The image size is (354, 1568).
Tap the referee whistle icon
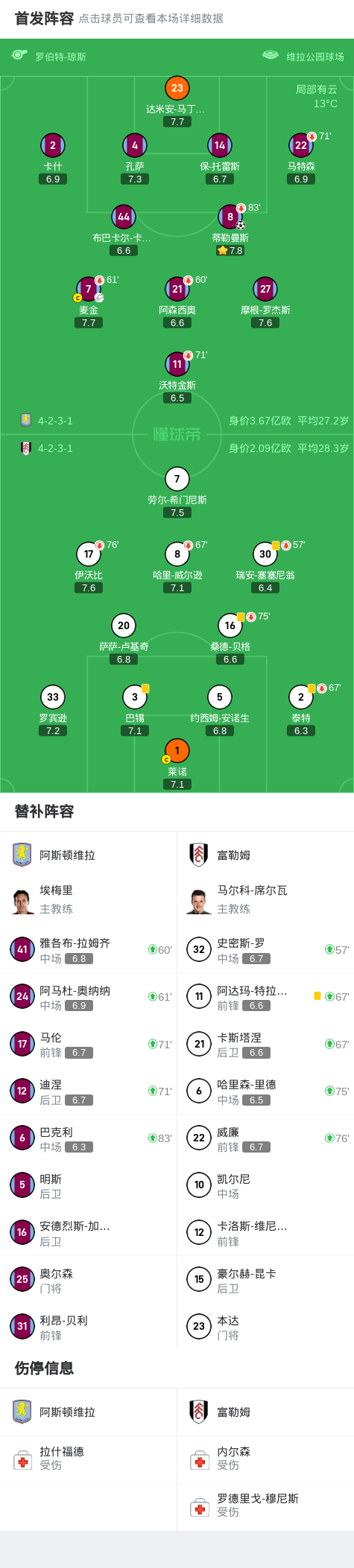click(19, 55)
